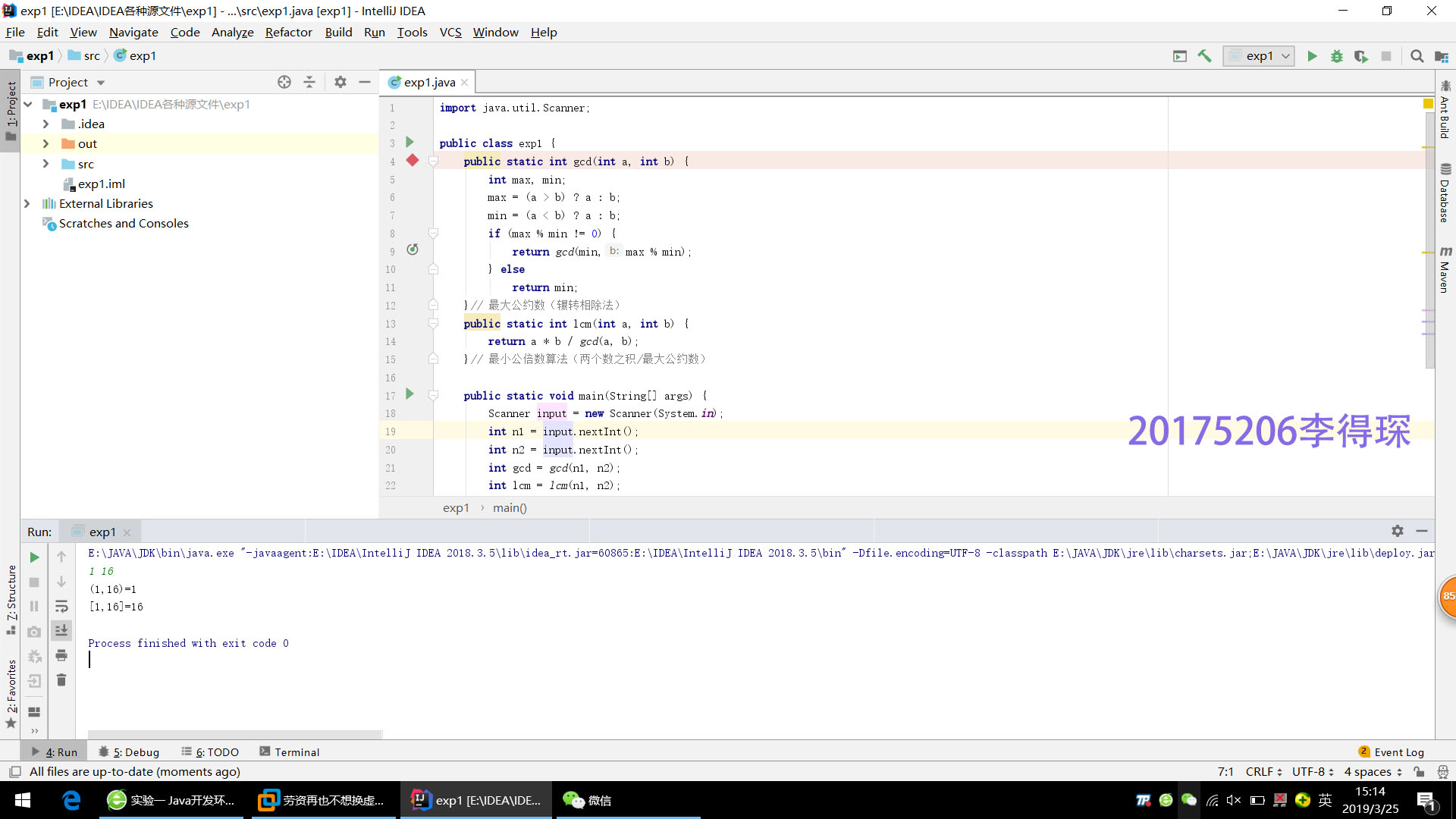Collapse the lcm method fold marker
1456x819 pixels.
point(434,324)
